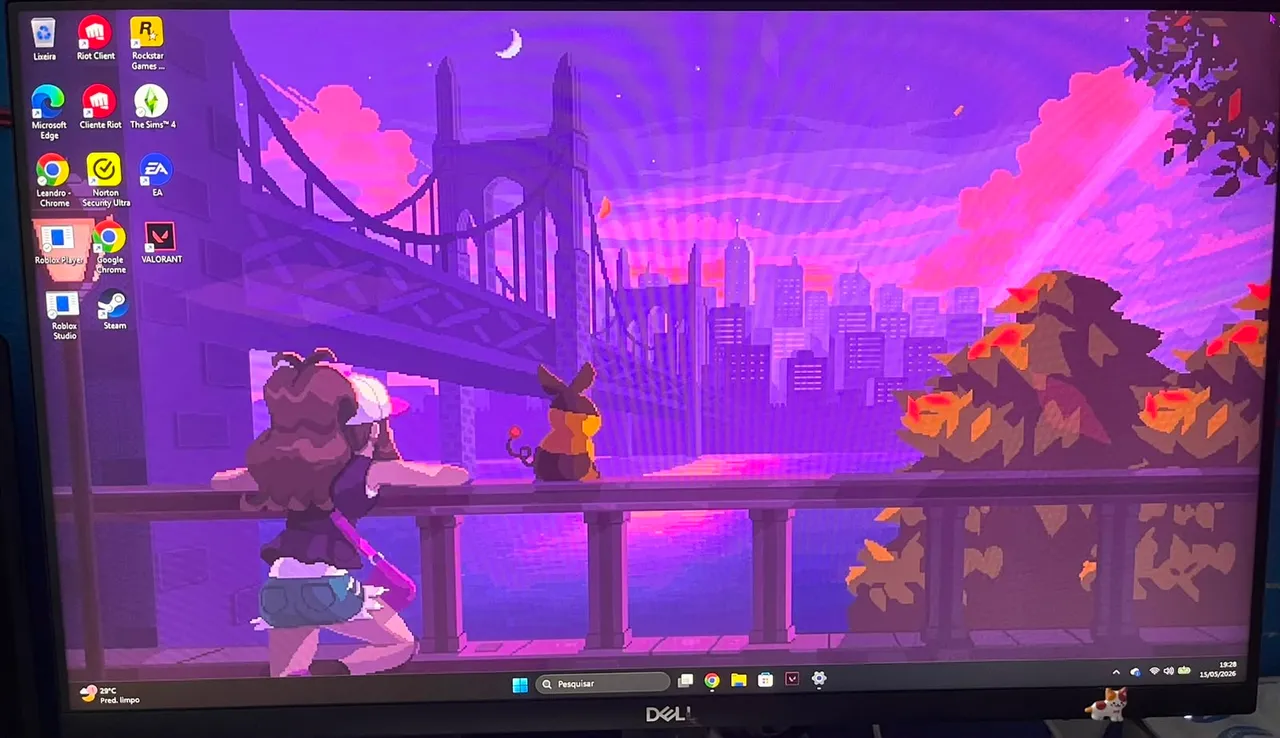This screenshot has width=1280, height=738.
Task: Click the speaker volume tray icon
Action: (1168, 670)
